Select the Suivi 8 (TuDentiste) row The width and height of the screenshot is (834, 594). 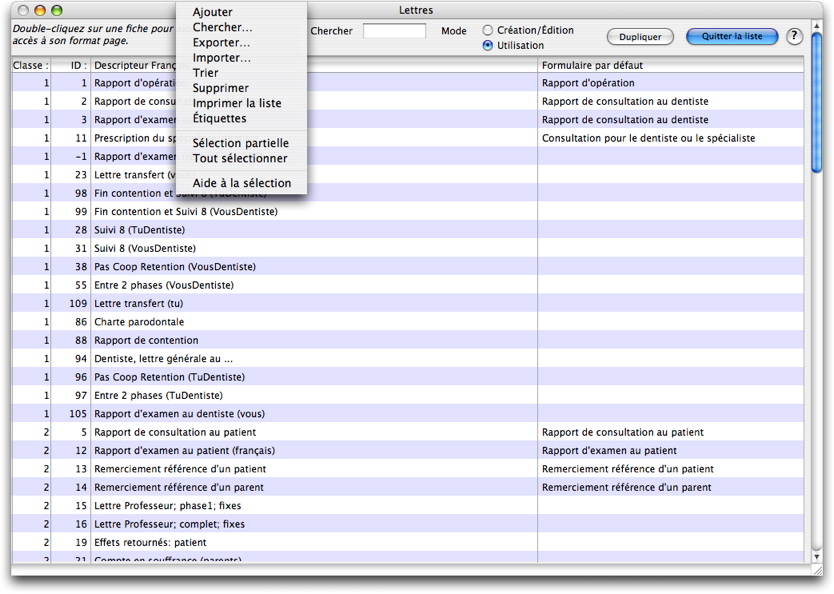click(x=407, y=230)
